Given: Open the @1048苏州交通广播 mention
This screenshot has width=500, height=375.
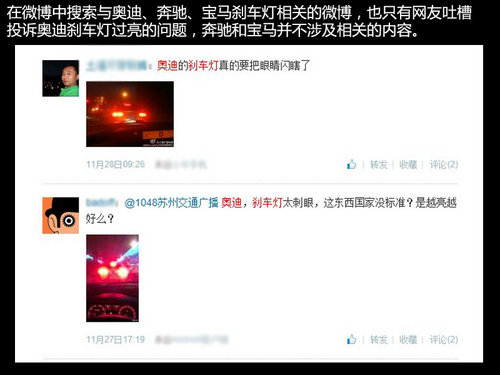Looking at the screenshot, I should [171, 202].
